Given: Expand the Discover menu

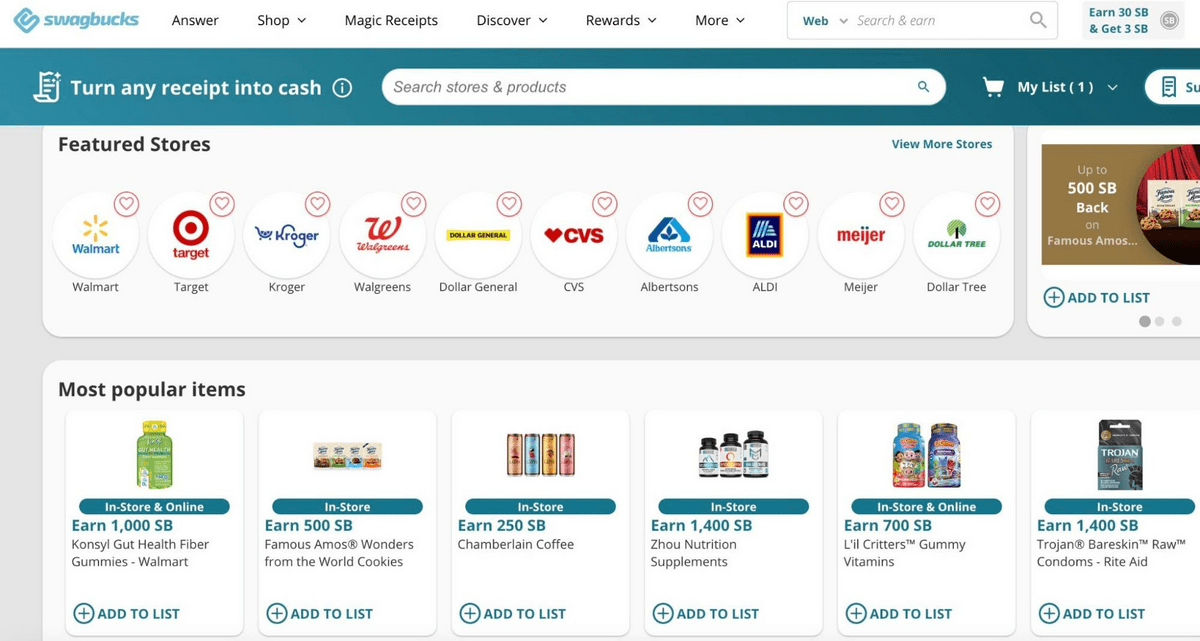Looking at the screenshot, I should click(512, 20).
